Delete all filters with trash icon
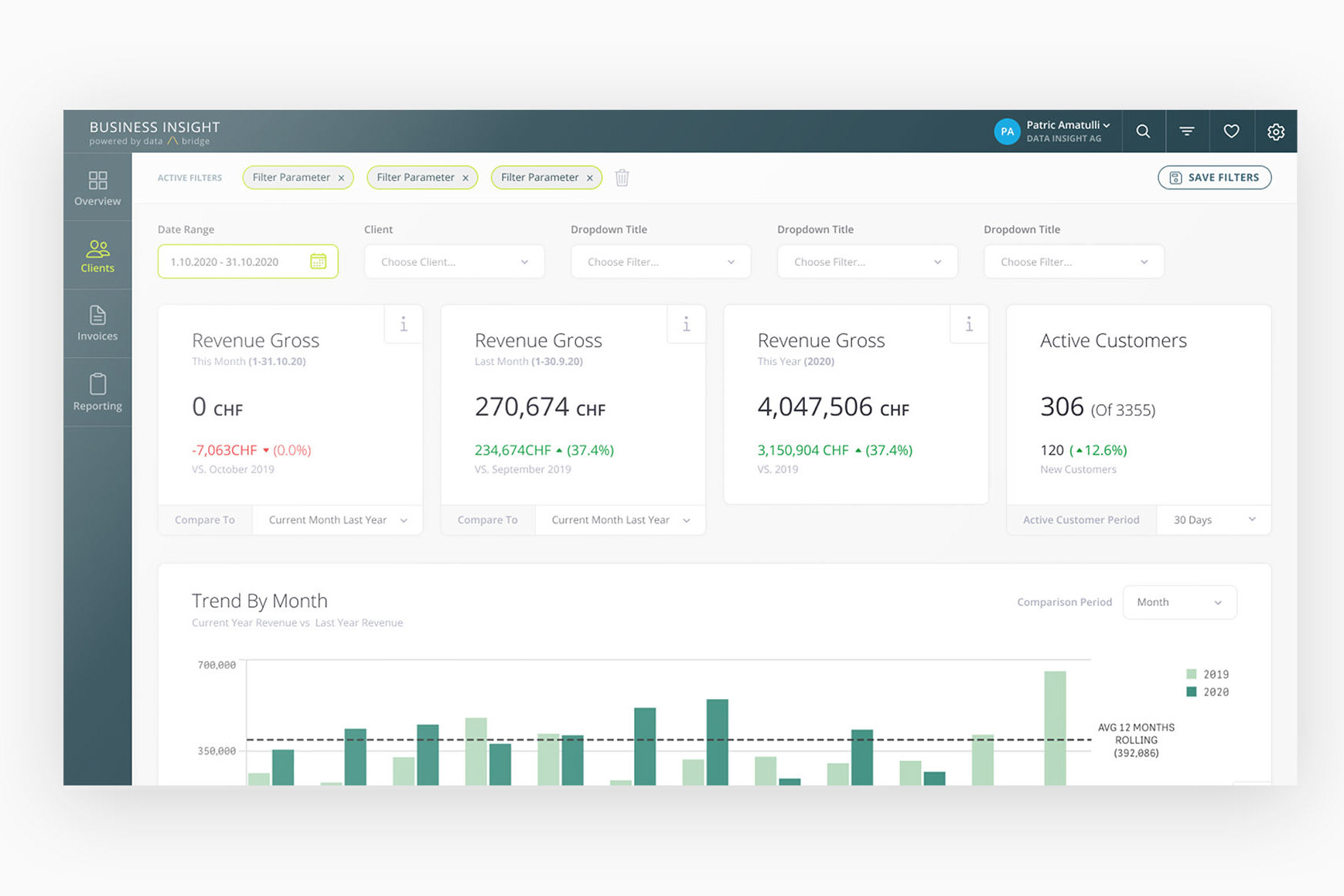Screen dimensions: 1344x896 pos(622,178)
